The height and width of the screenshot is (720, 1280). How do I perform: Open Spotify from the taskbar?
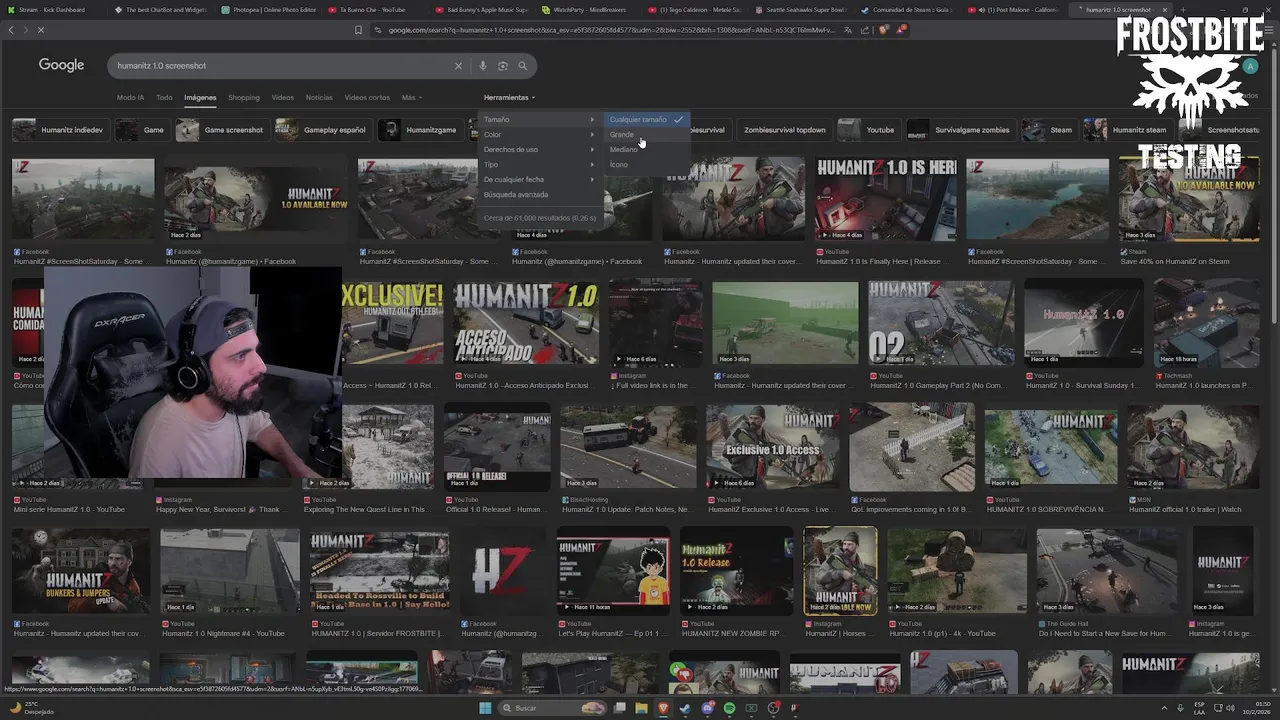(729, 708)
